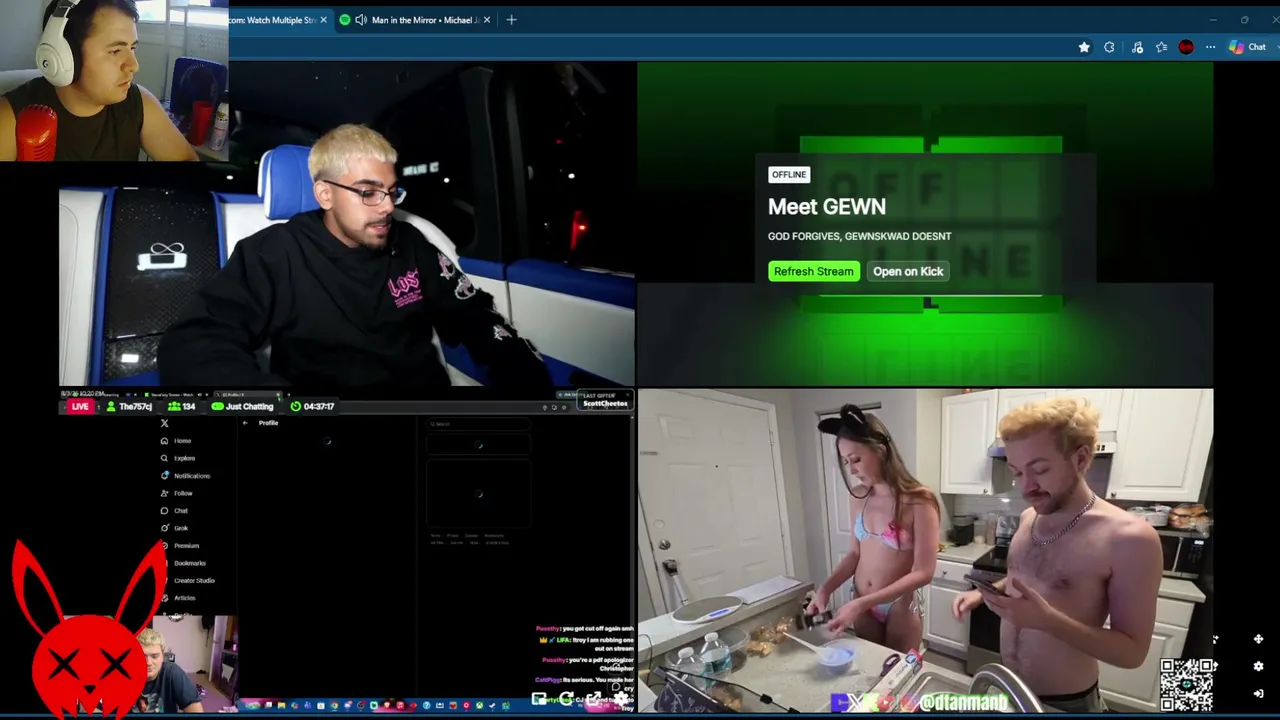Viewport: 1280px width, 720px height.
Task: Open the browser extensions menu
Action: (1109, 47)
